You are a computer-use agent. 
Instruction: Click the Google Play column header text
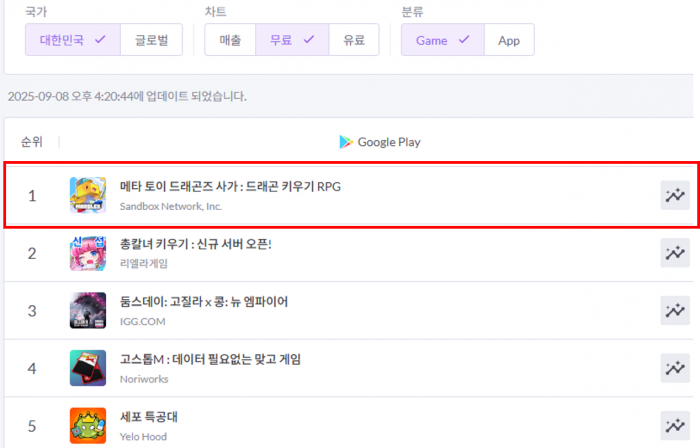pos(389,142)
